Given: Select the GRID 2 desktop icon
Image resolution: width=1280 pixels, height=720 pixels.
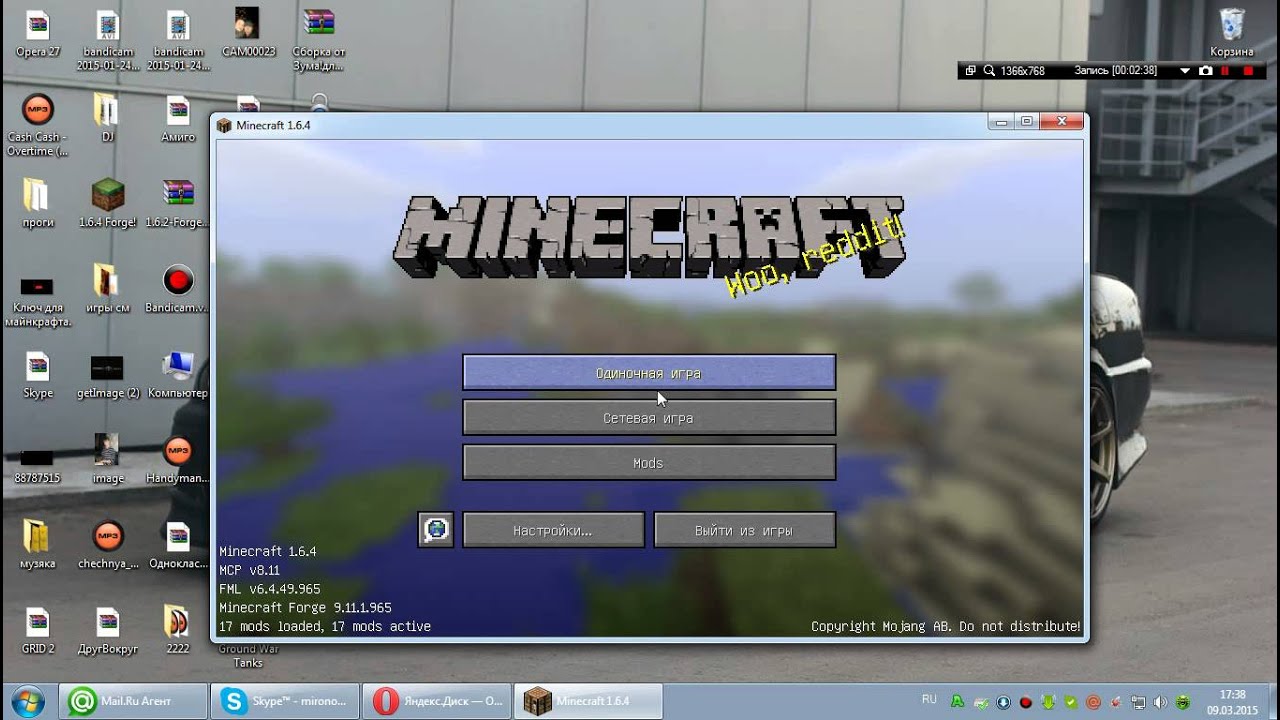Looking at the screenshot, I should pyautogui.click(x=38, y=630).
